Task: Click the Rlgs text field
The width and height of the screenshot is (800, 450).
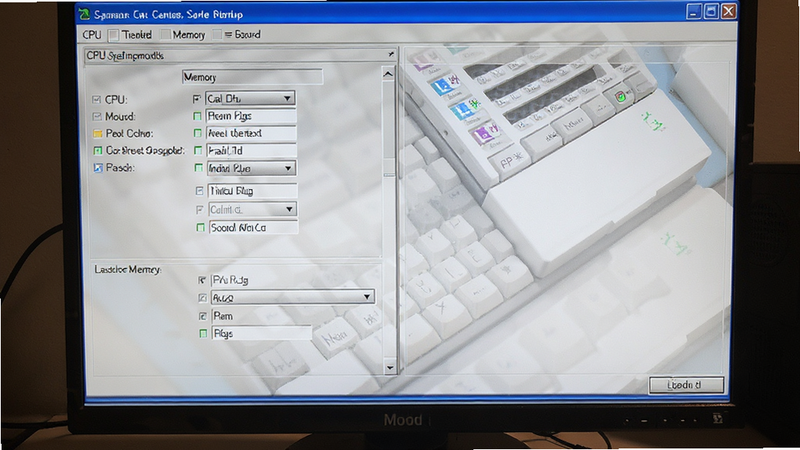Action: [262, 334]
